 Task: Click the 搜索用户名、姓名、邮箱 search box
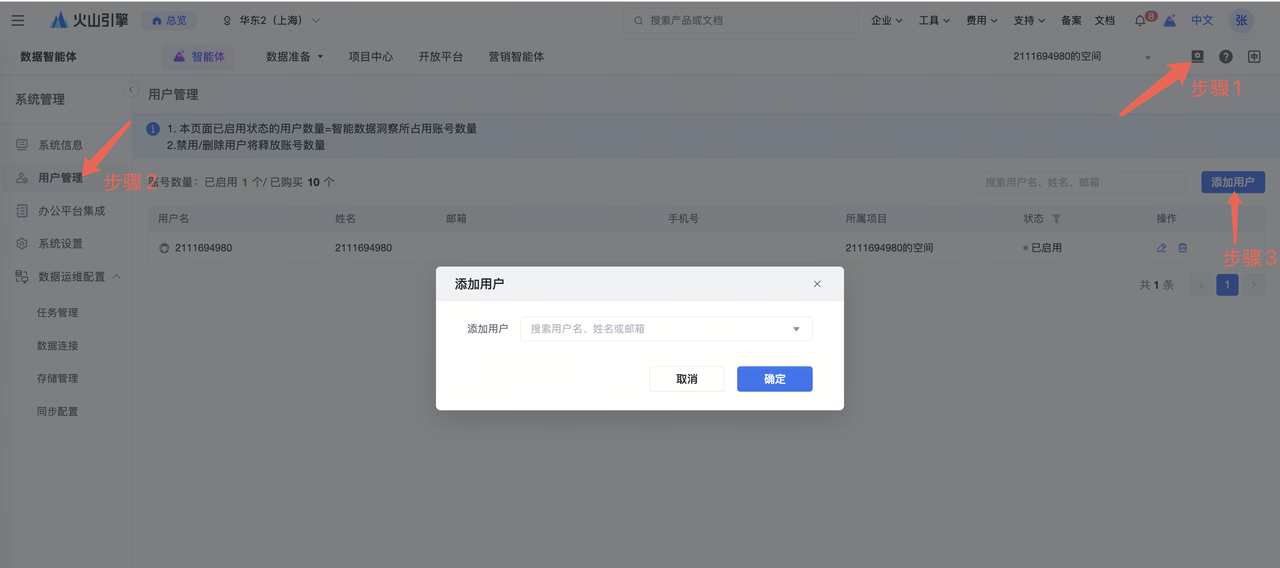(1081, 183)
